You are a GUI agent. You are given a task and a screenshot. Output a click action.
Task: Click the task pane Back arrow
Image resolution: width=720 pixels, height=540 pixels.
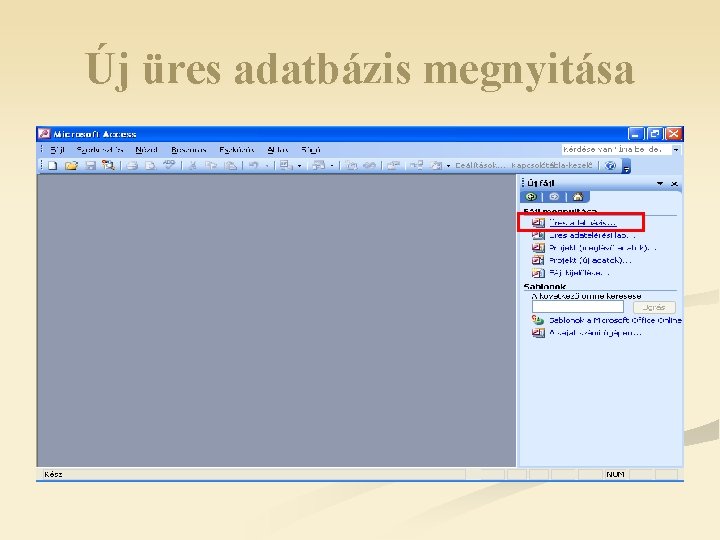(x=531, y=197)
